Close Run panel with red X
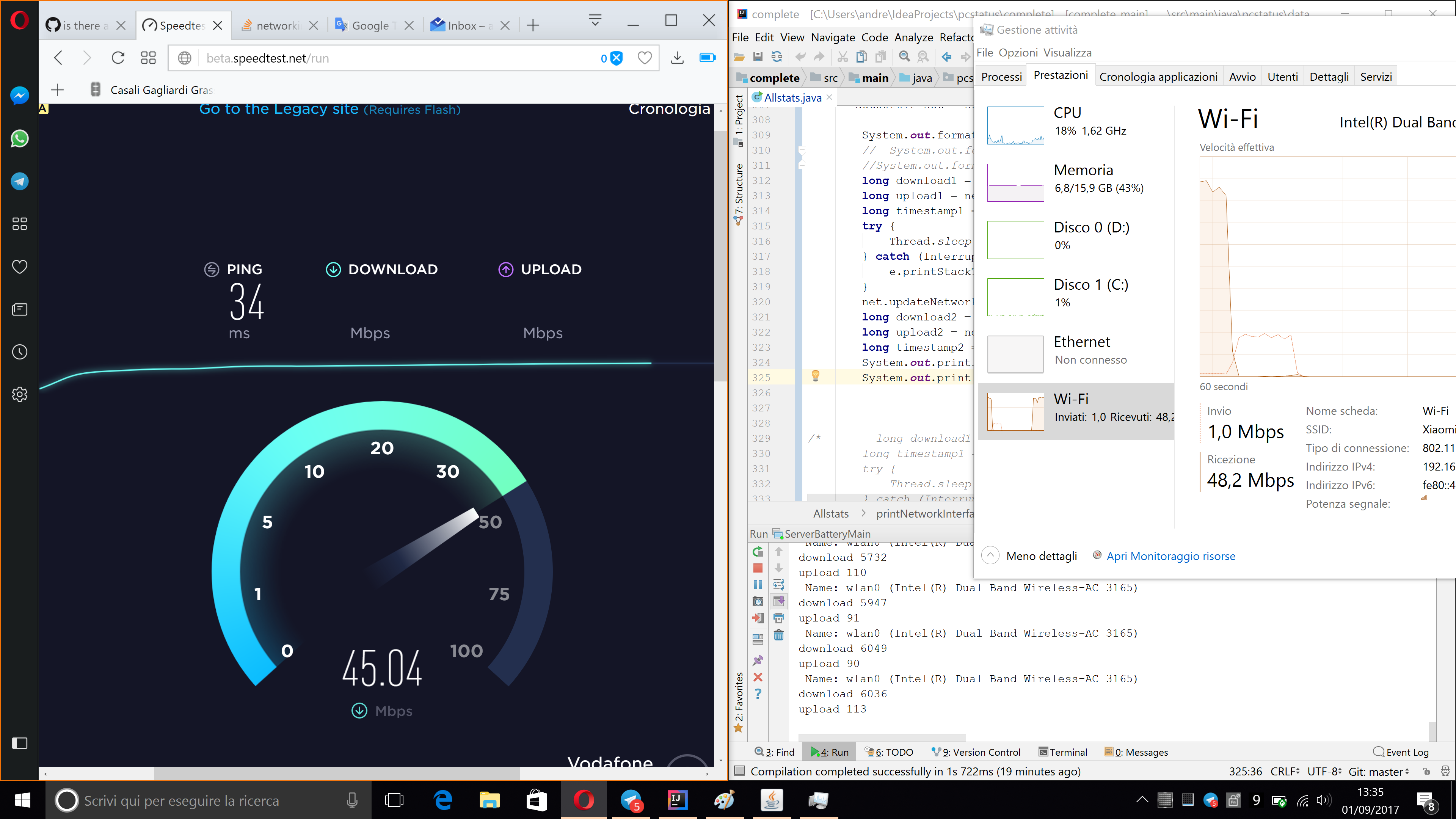 [758, 677]
